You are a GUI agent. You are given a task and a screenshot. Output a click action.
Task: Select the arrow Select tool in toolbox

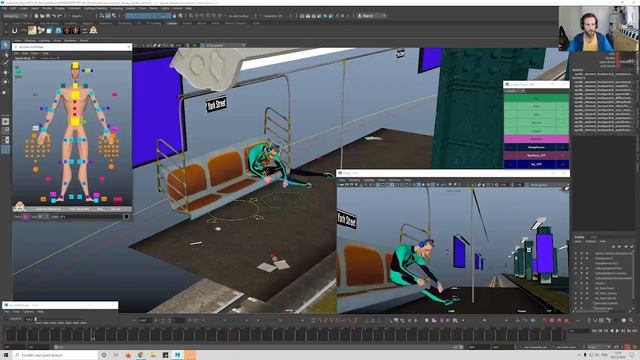pyautogui.click(x=5, y=45)
